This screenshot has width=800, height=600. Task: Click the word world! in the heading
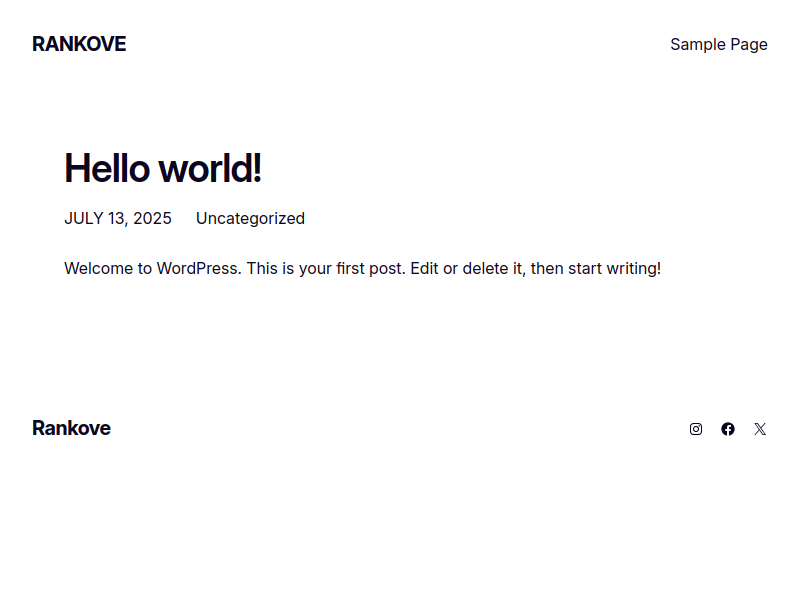point(210,168)
